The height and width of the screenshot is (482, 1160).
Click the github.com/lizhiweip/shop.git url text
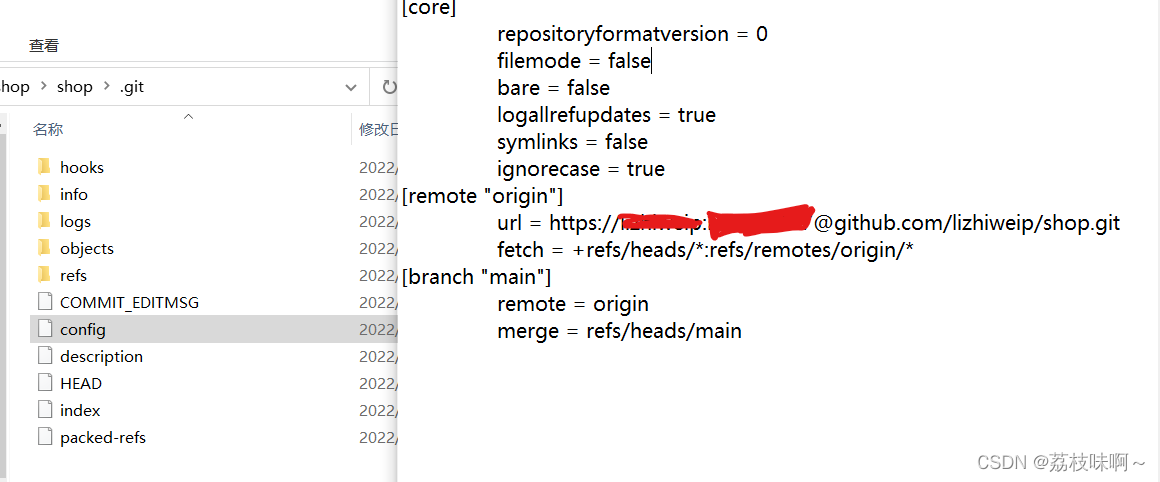point(977,223)
